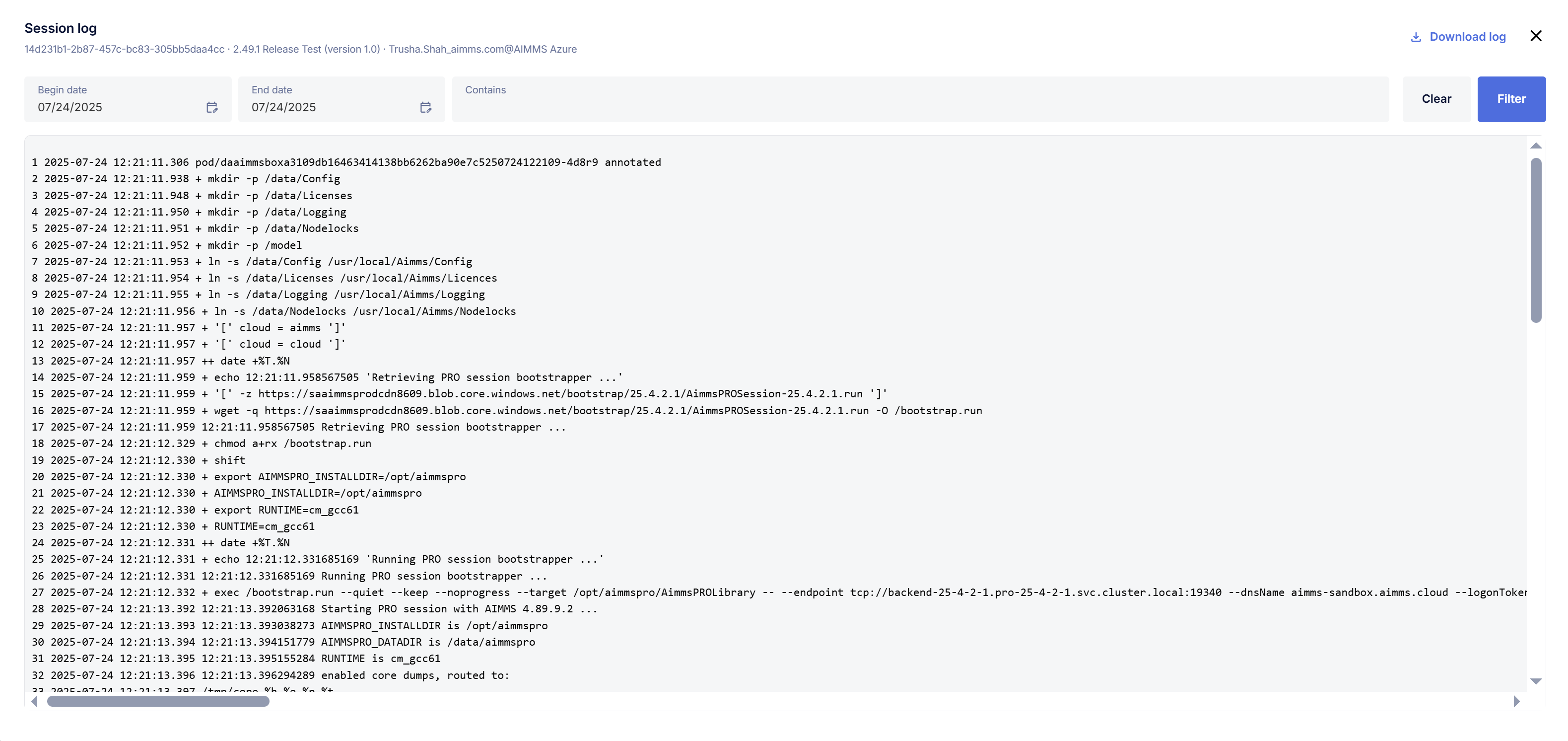Screen dimensions: 1568x741
Task: Select log line mkdir -p /model
Action: tap(167, 245)
